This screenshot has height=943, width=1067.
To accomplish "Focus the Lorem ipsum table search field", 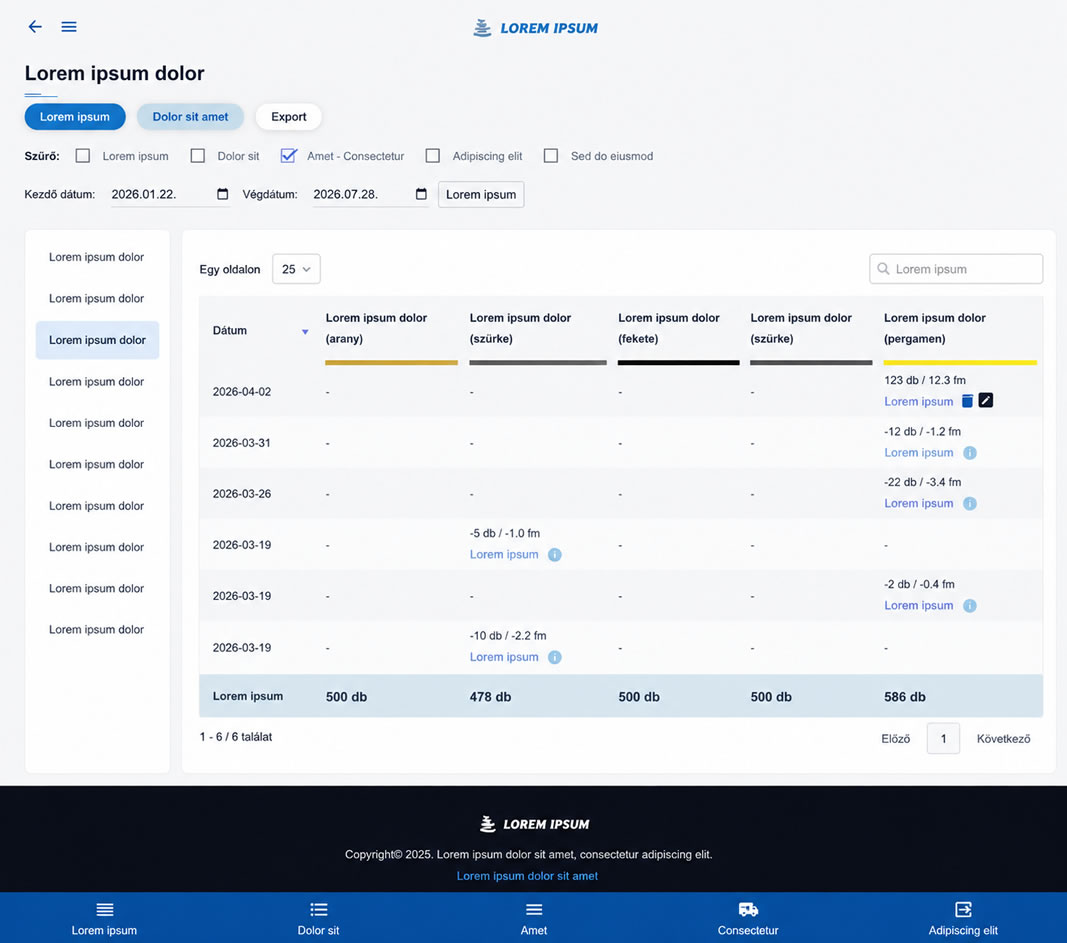I will 955,269.
